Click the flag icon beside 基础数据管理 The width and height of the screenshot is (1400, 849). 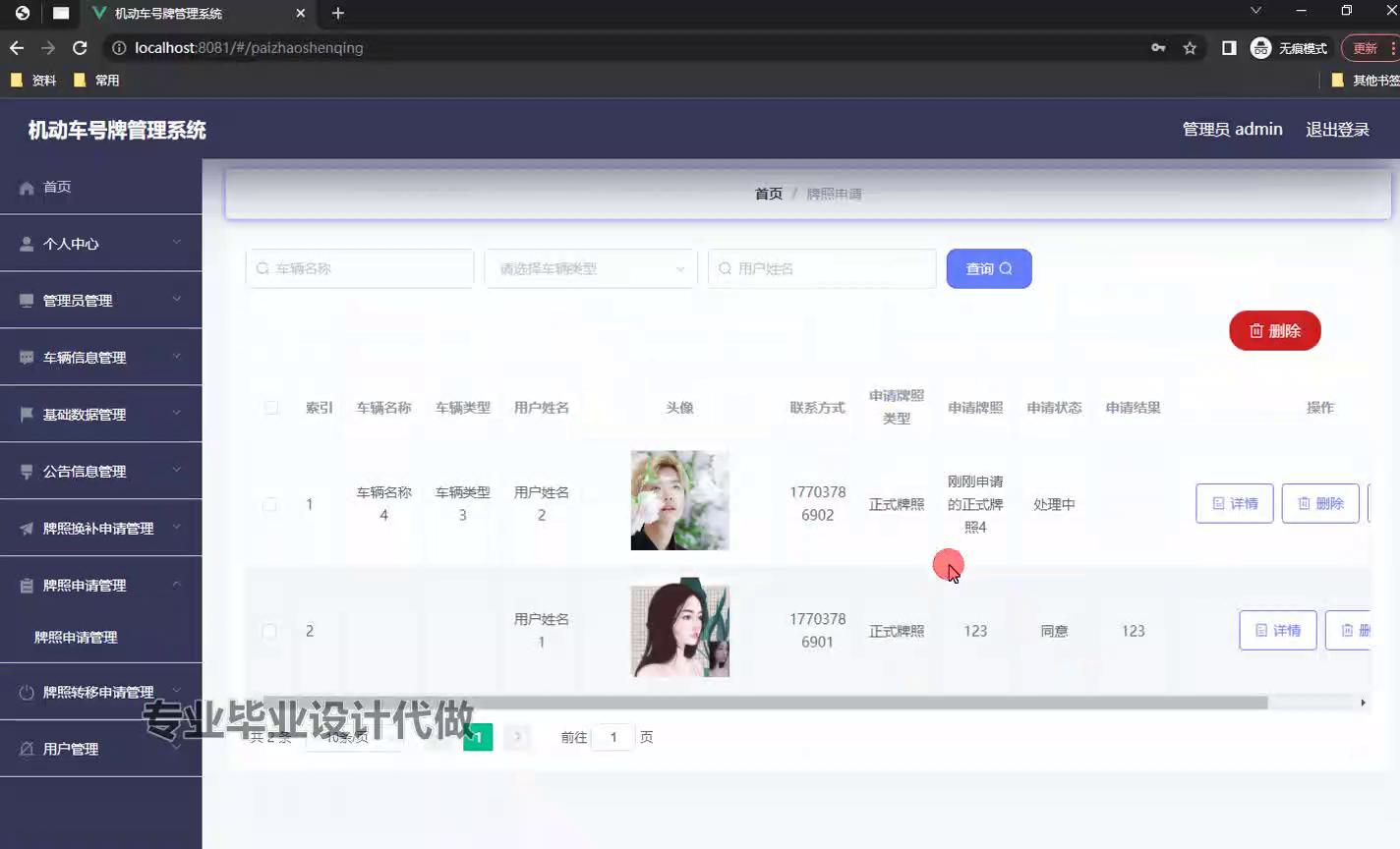(x=27, y=415)
